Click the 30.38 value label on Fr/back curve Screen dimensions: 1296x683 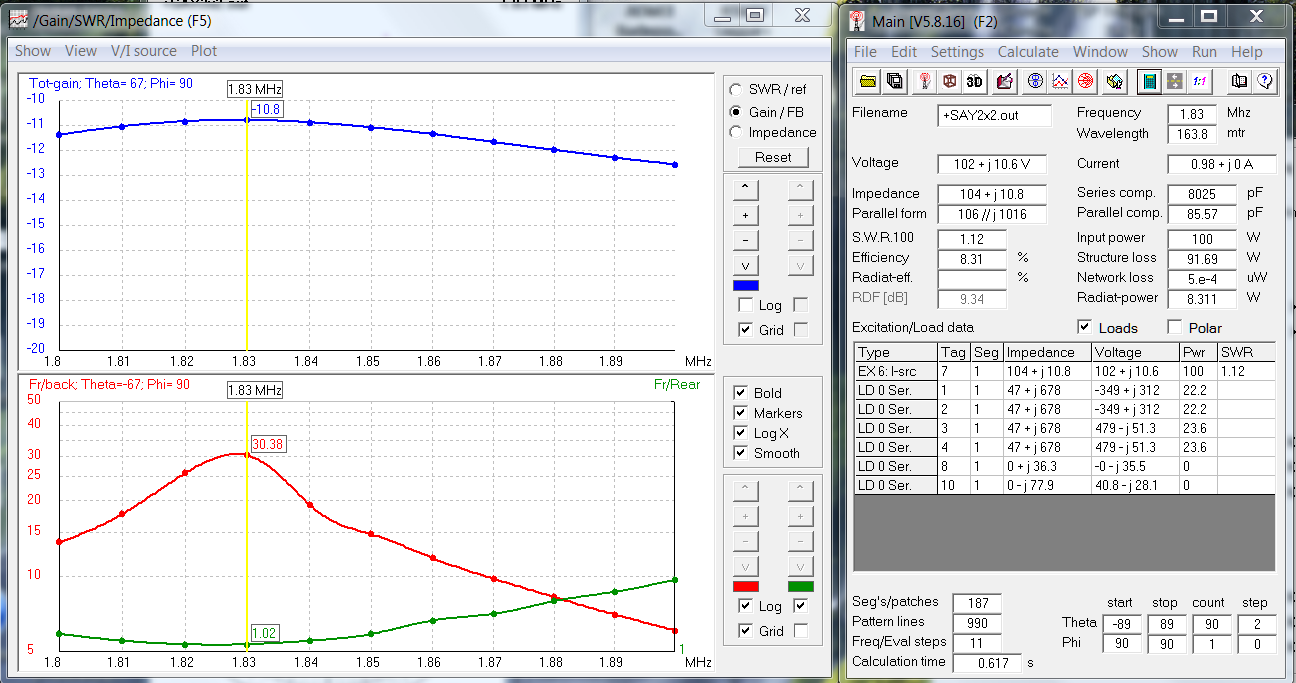pyautogui.click(x=267, y=444)
